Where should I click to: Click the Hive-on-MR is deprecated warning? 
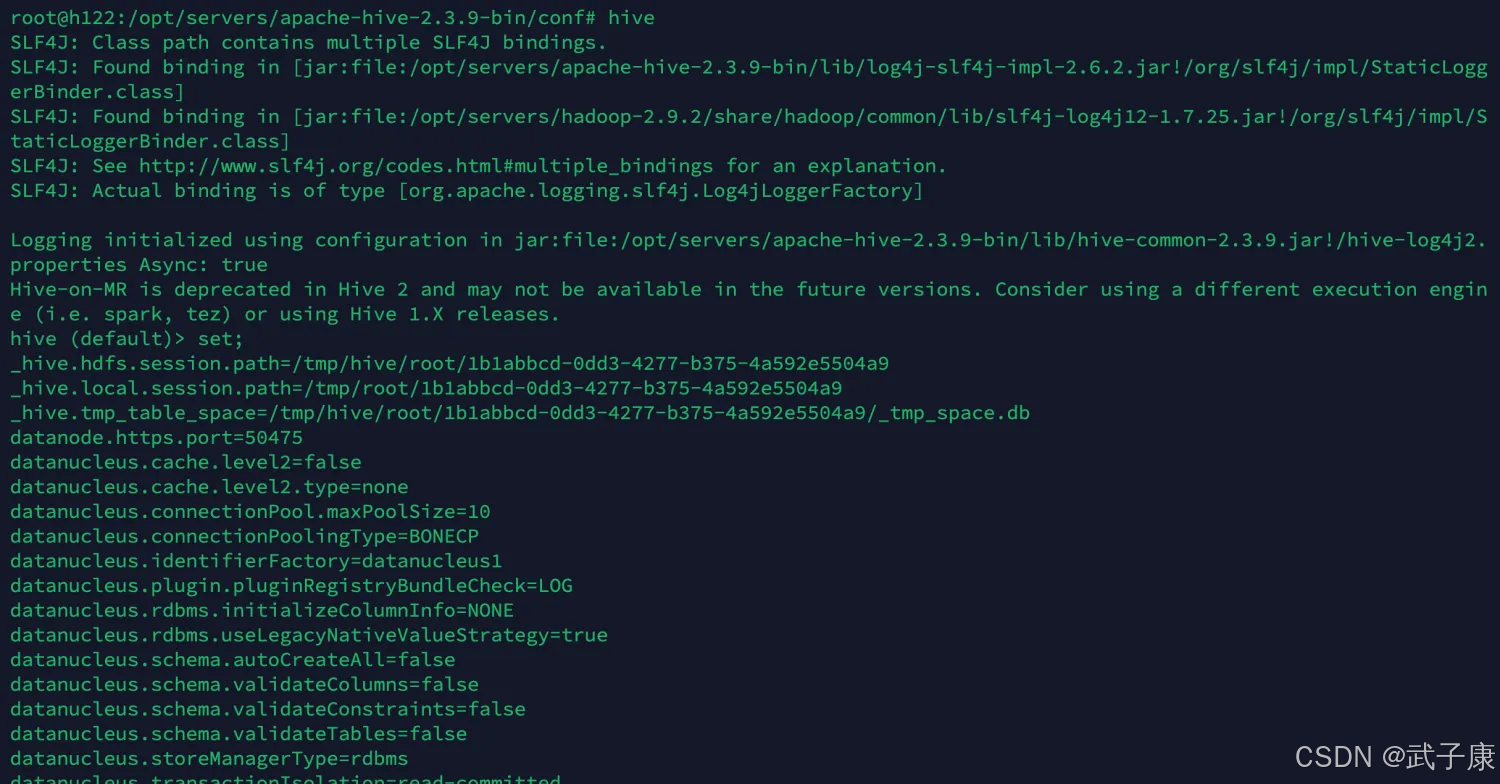click(748, 302)
